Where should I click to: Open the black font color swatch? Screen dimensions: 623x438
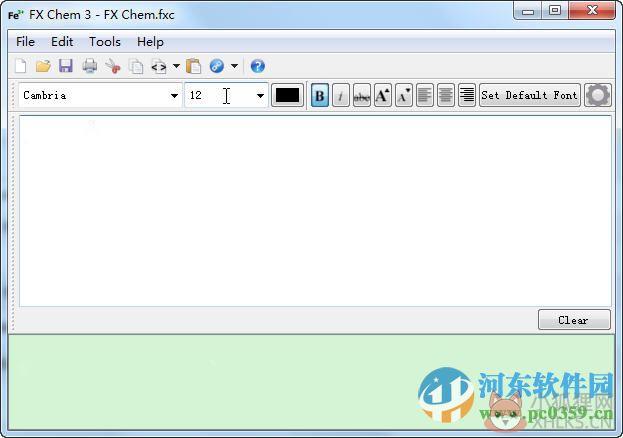[287, 95]
